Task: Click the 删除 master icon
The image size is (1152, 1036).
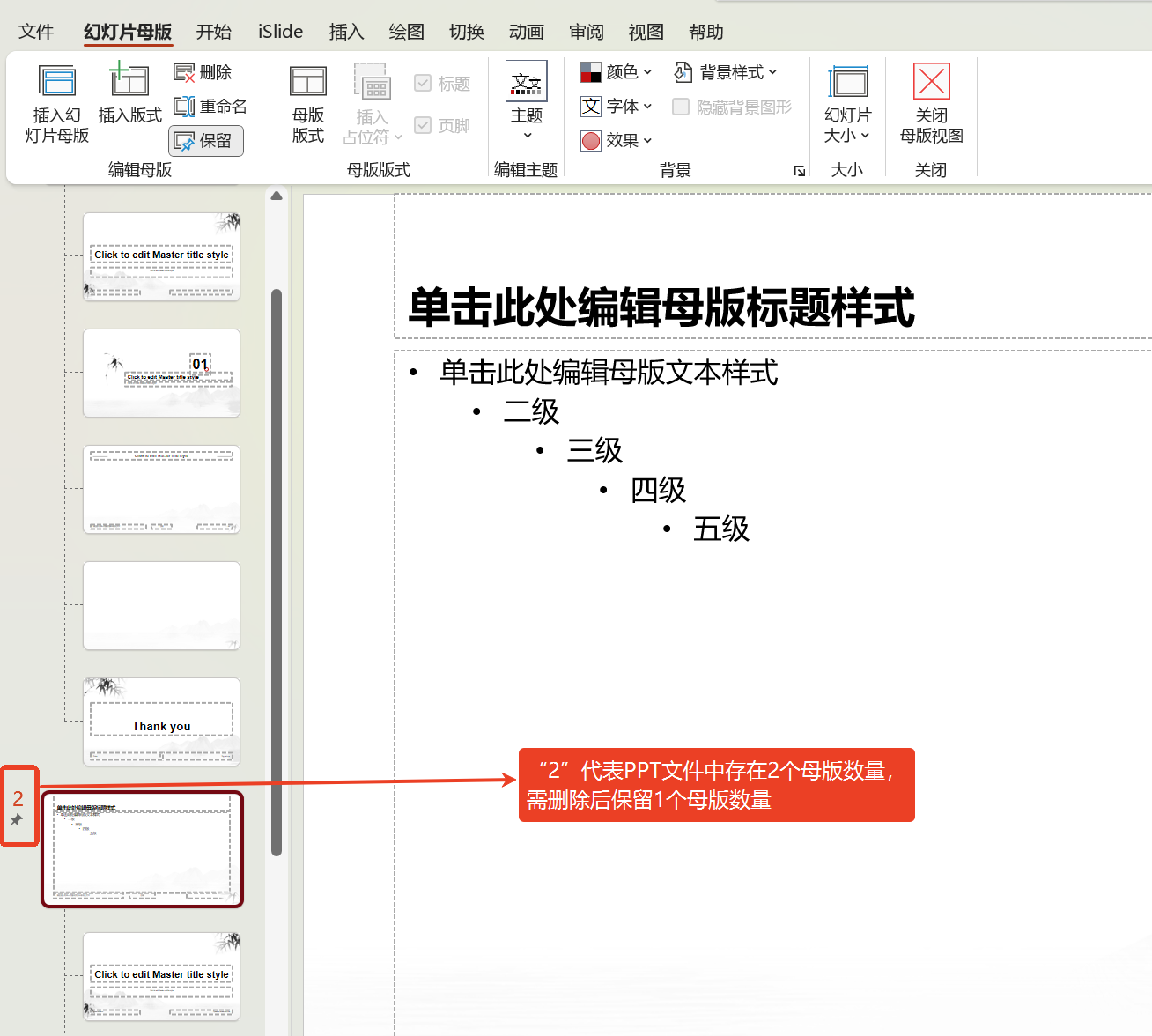Action: 184,72
